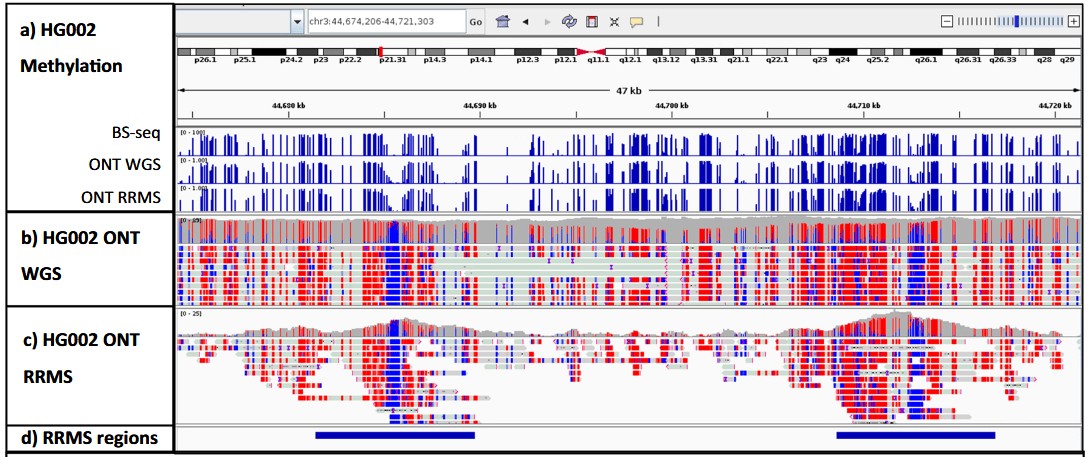1091x457 pixels.
Task: Jump to band q26.33 on ideogram
Action: point(1003,61)
